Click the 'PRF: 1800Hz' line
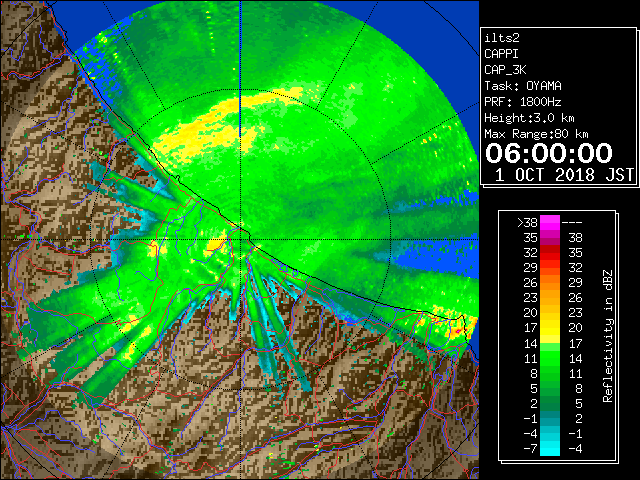This screenshot has height=480, width=640. point(523,102)
